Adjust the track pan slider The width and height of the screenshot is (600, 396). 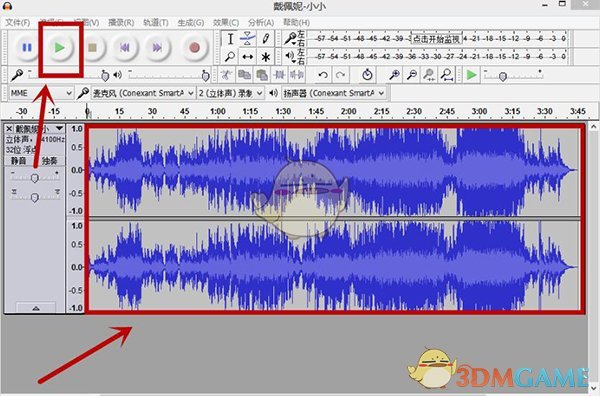[x=34, y=197]
